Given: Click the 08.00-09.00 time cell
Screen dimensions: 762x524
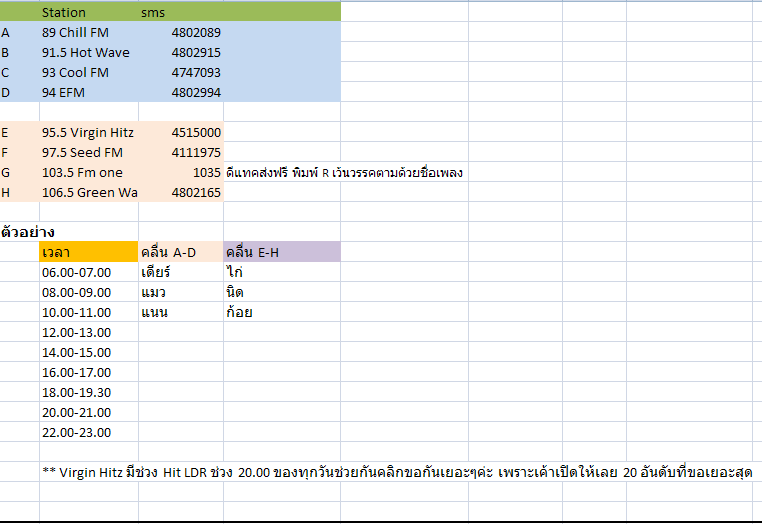Looking at the screenshot, I should click(89, 292).
